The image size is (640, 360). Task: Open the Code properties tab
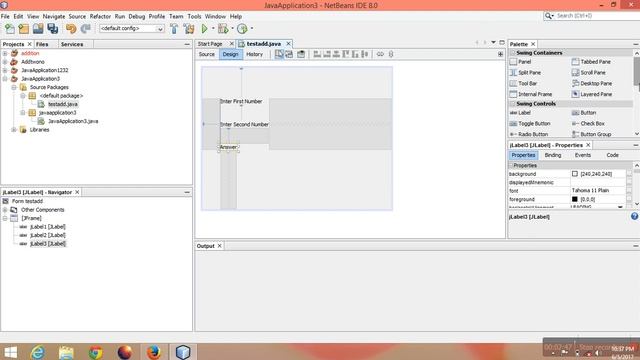coord(612,156)
